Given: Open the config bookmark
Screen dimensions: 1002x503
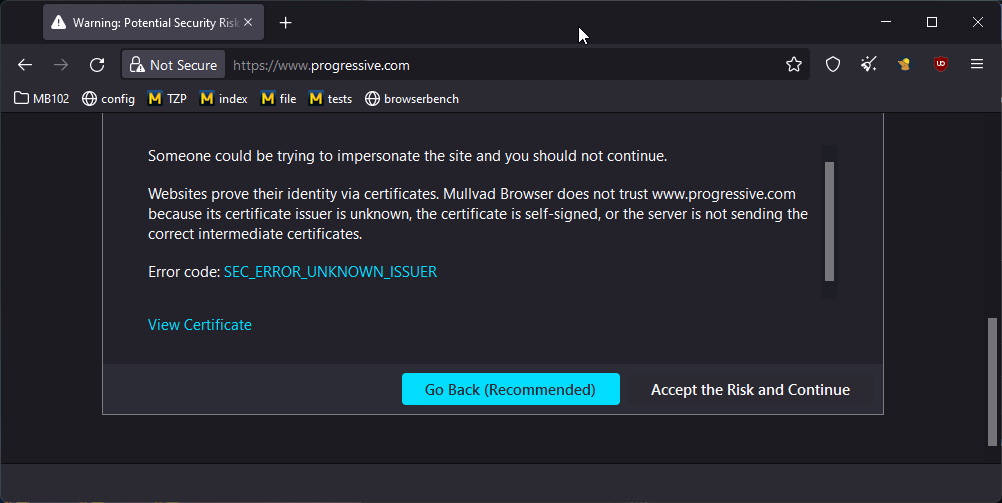Looking at the screenshot, I should [109, 98].
